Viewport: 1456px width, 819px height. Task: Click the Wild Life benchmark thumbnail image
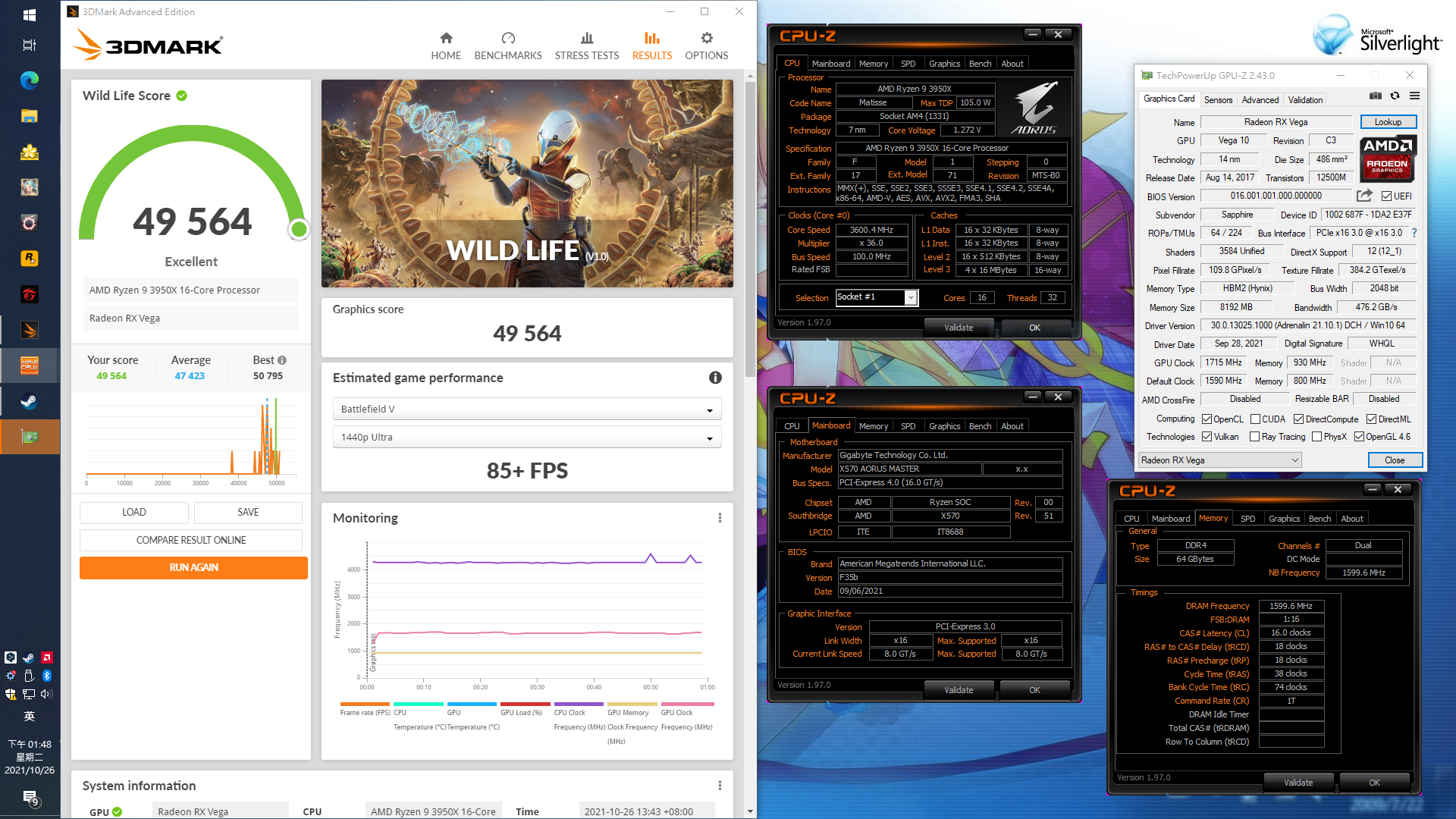(x=527, y=184)
